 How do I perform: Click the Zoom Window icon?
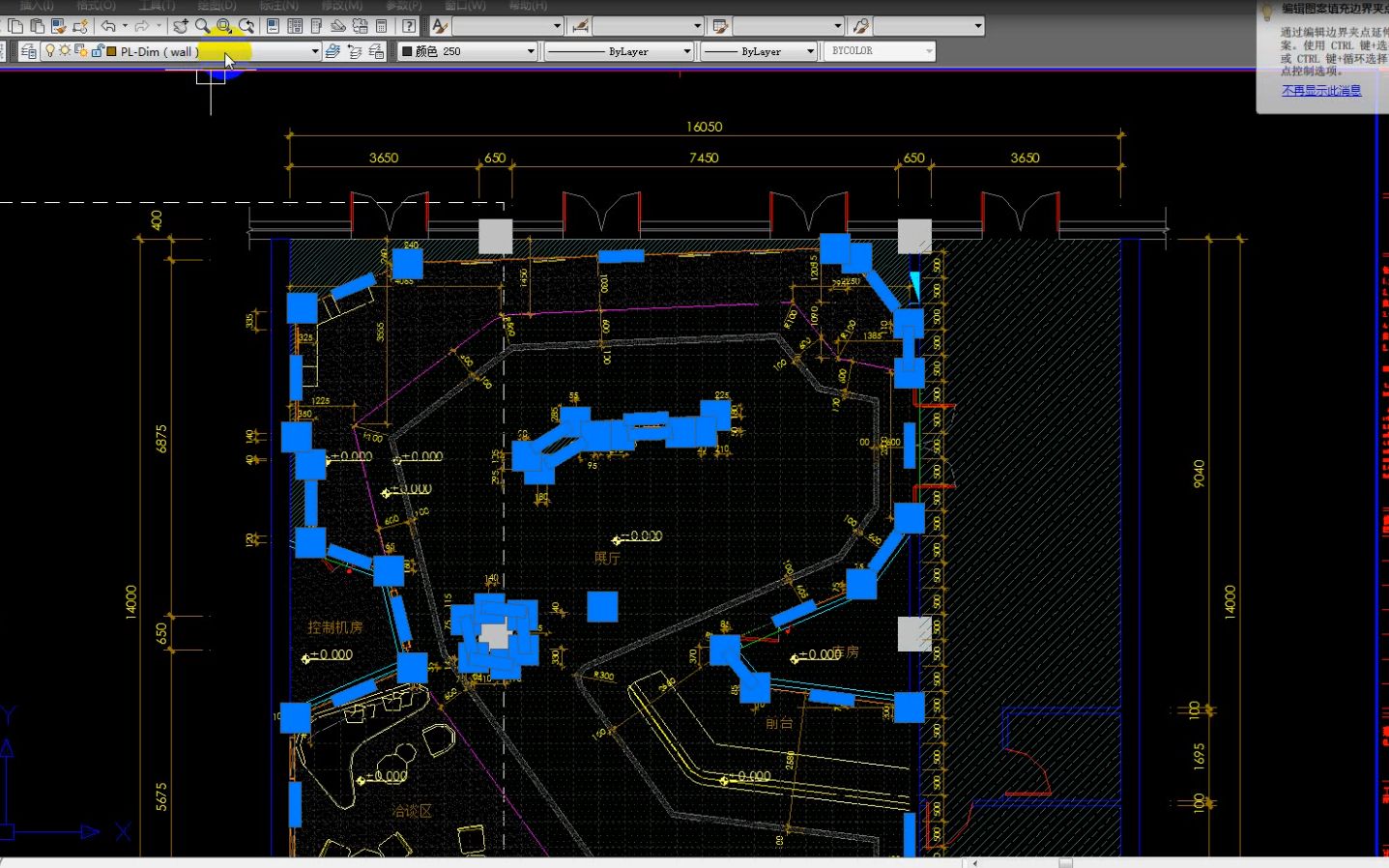point(224,26)
